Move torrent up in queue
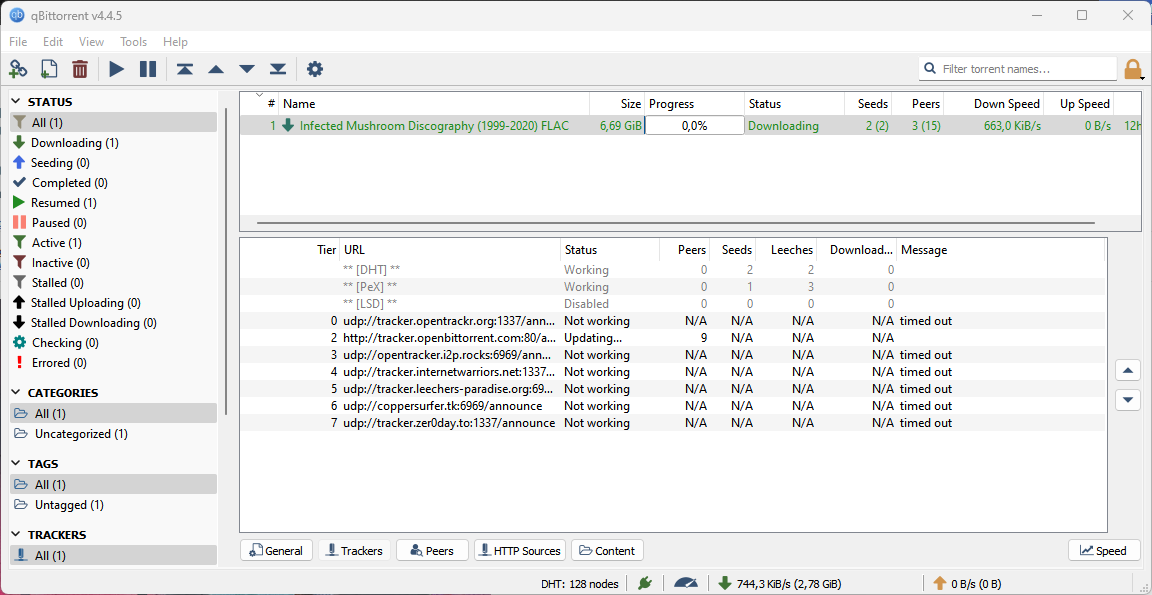 coord(215,69)
